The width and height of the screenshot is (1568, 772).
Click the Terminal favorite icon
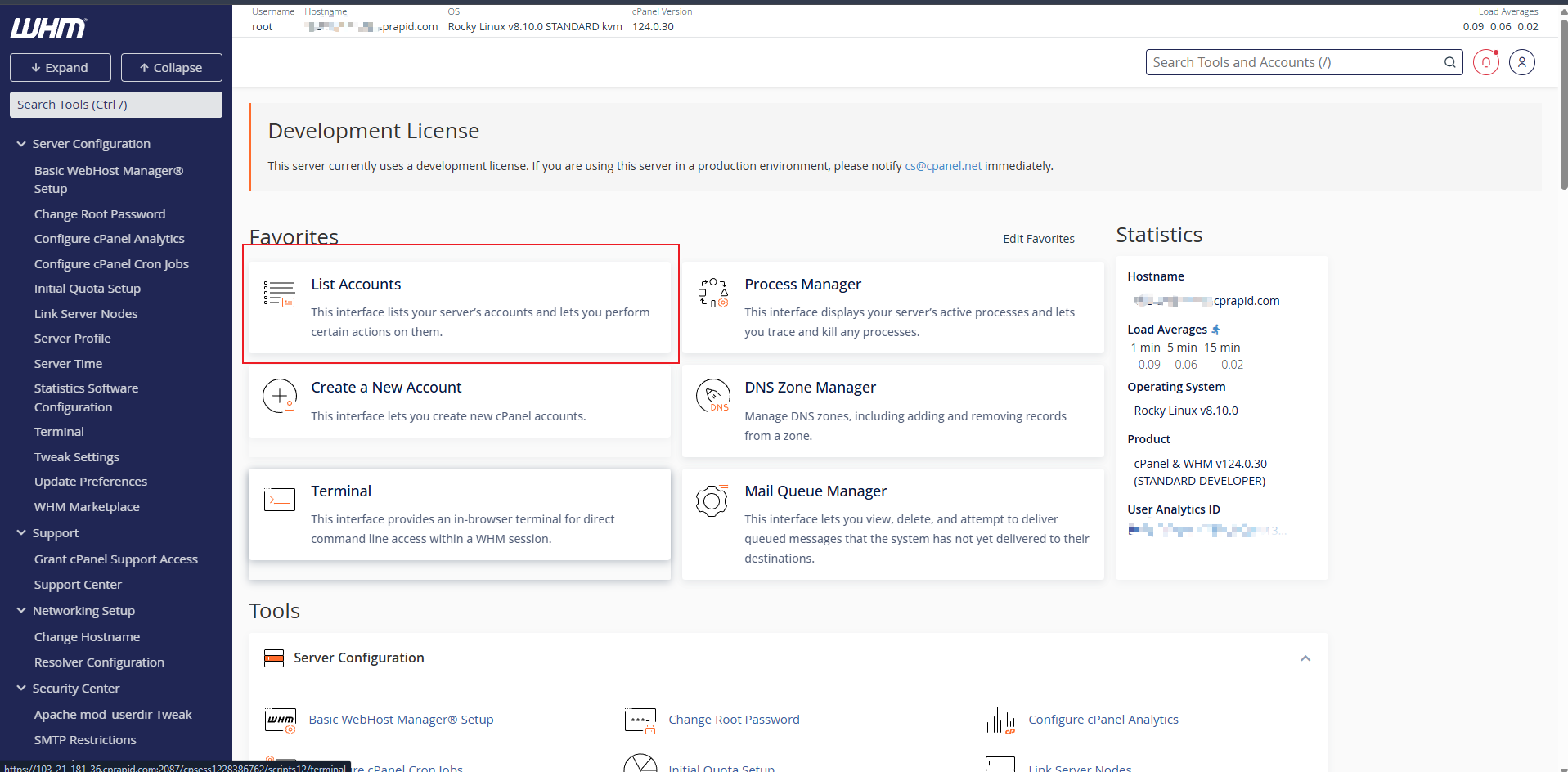tap(279, 499)
